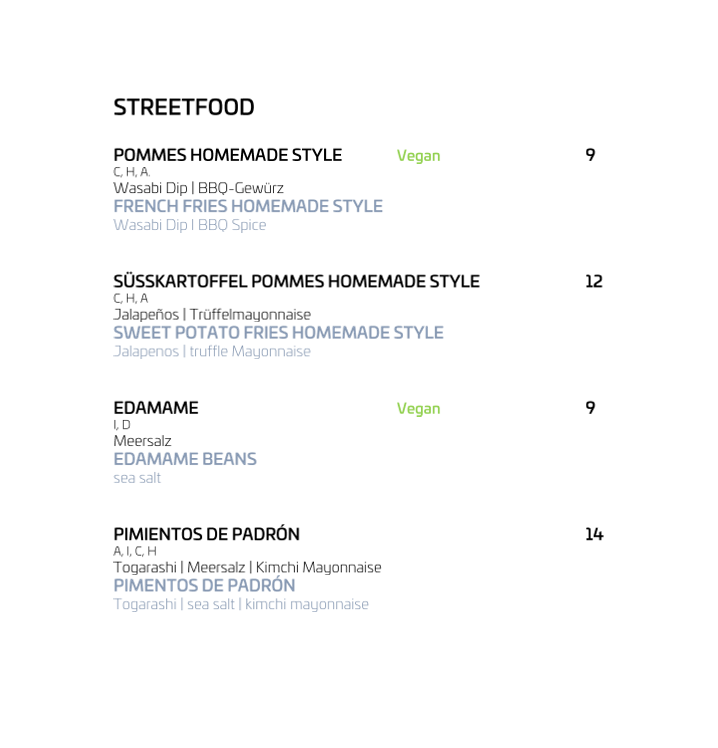Click FRENCH FRIES HOMEMADE STYLE text
This screenshot has width=718, height=748.
[x=248, y=206]
